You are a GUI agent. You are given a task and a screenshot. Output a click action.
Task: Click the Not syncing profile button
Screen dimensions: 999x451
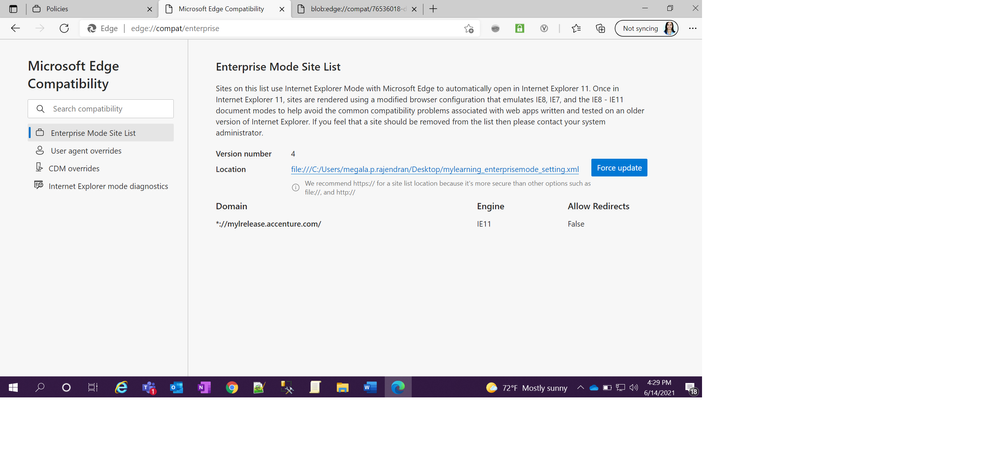646,29
